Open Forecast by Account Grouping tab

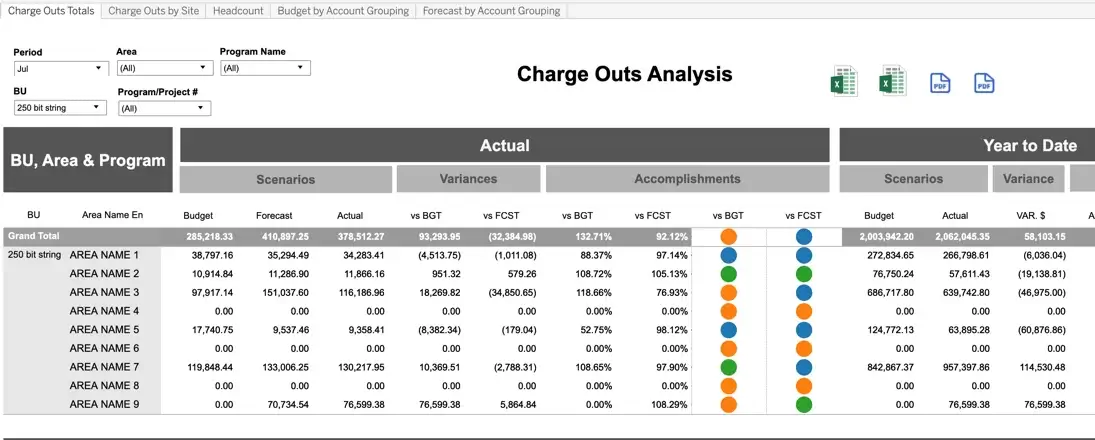[x=491, y=11]
